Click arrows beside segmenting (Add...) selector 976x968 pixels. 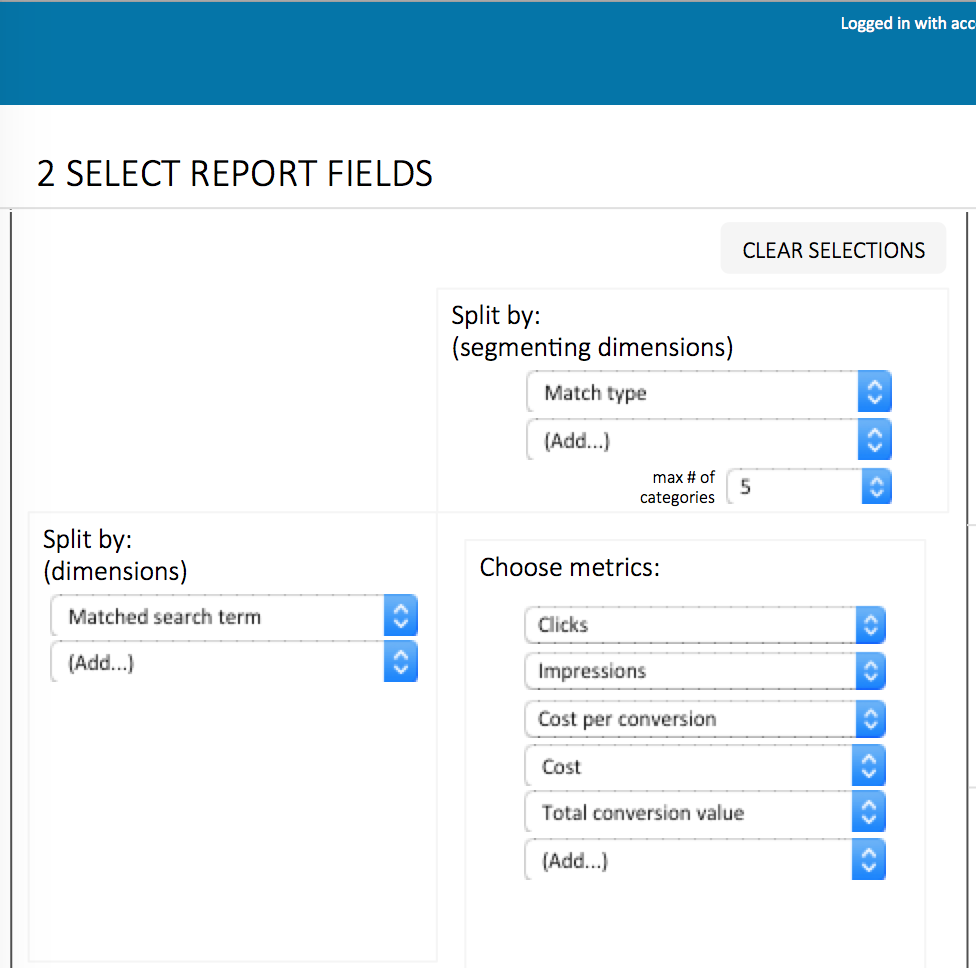pos(875,440)
